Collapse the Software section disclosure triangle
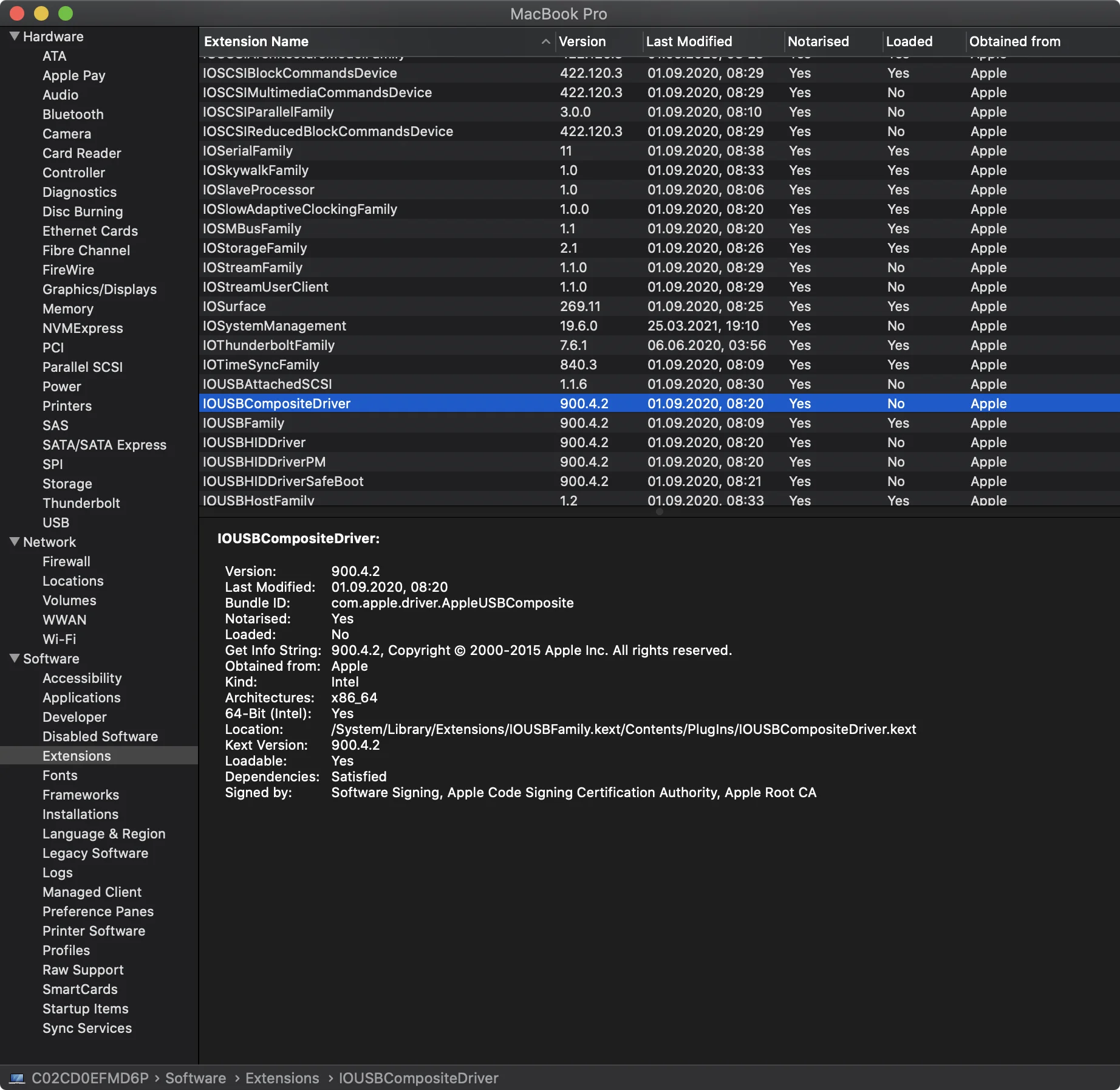 pyautogui.click(x=15, y=659)
